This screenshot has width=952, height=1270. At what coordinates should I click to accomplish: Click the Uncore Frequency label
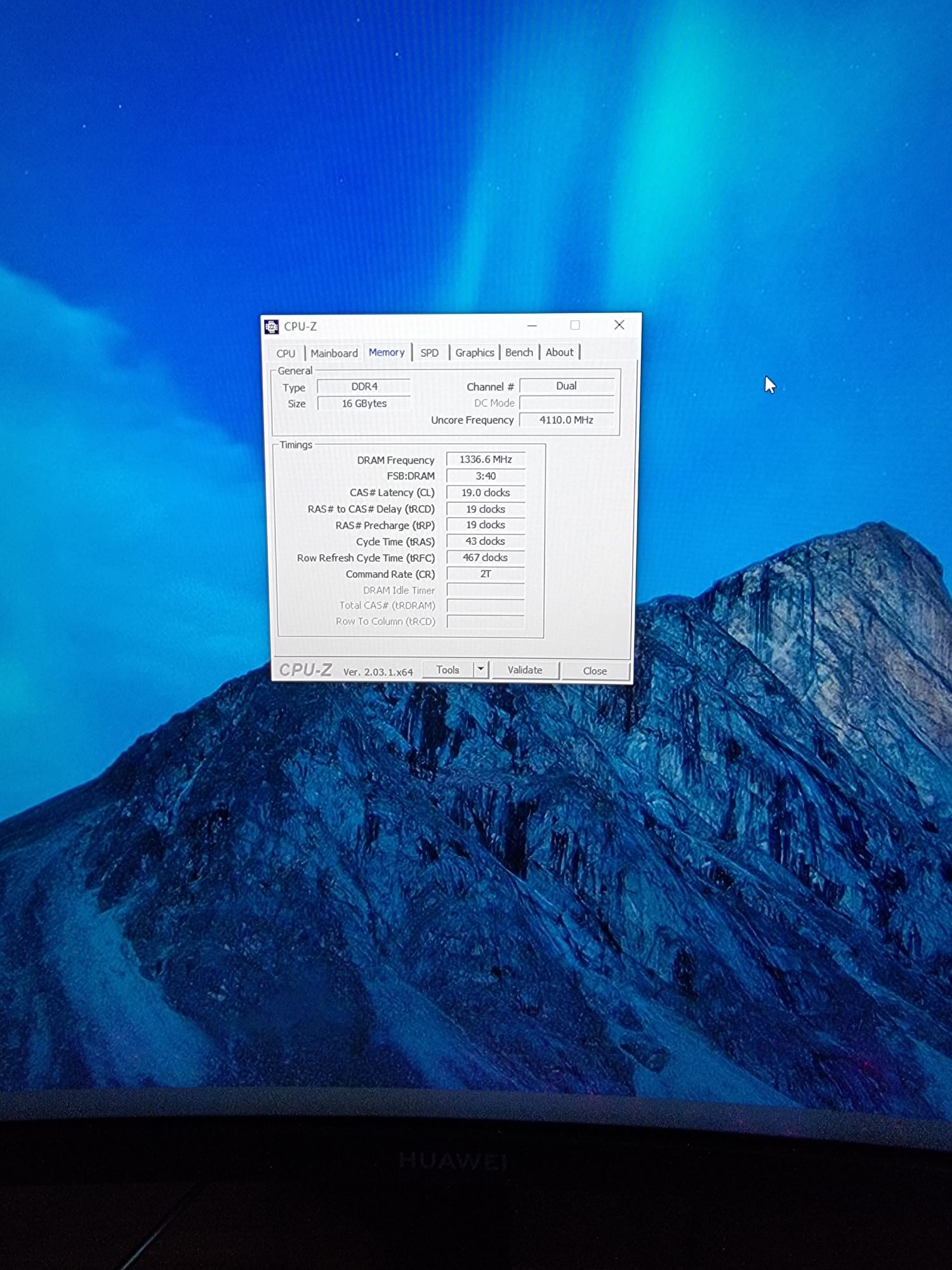click(x=472, y=420)
